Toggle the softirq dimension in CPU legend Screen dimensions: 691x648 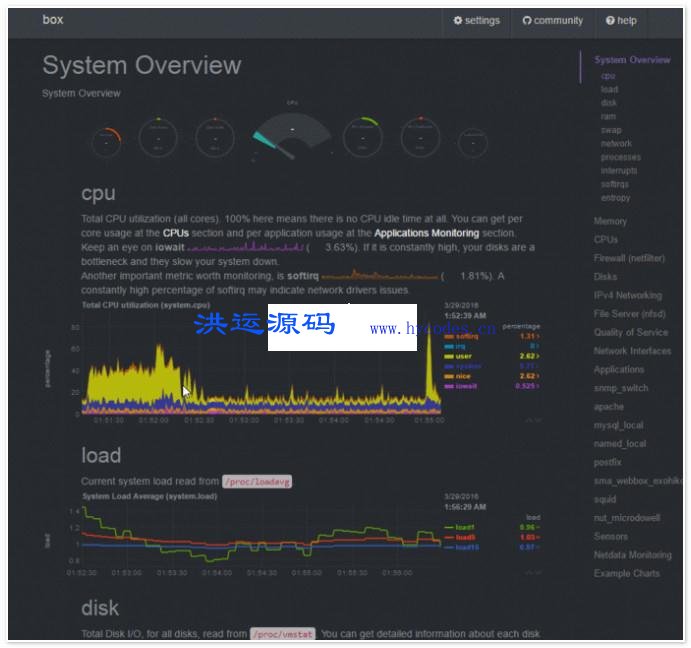461,336
